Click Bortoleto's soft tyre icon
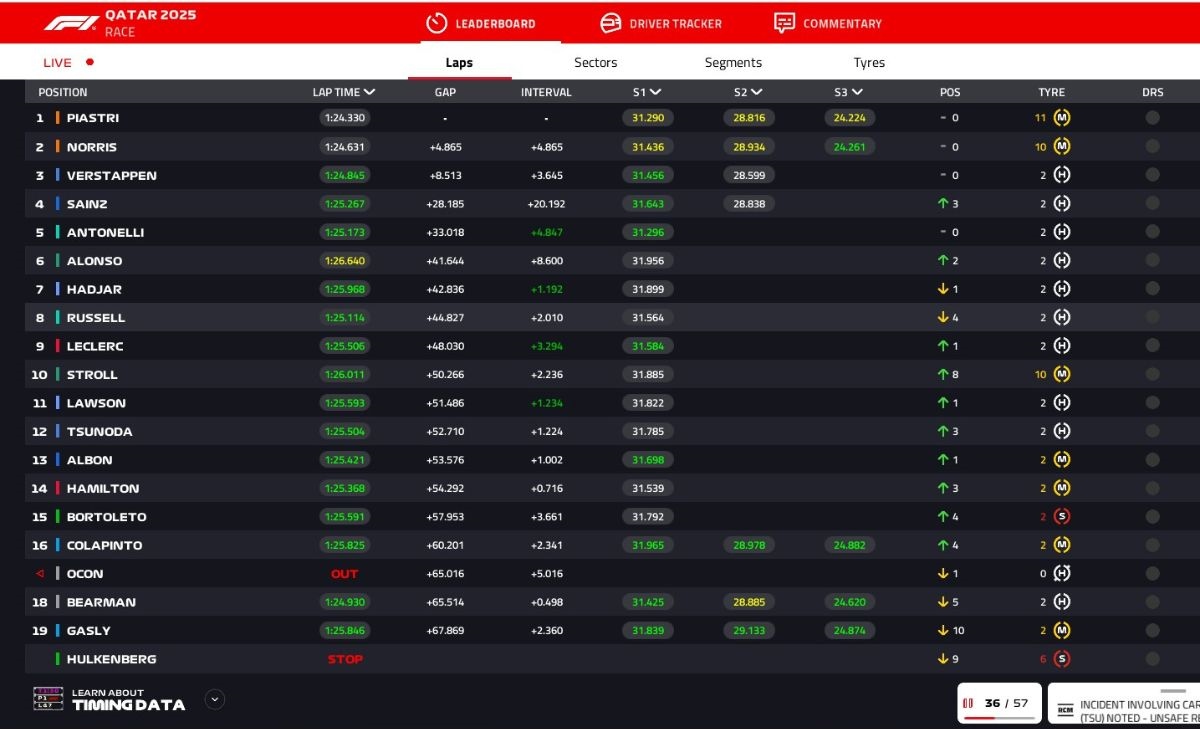 [1062, 517]
